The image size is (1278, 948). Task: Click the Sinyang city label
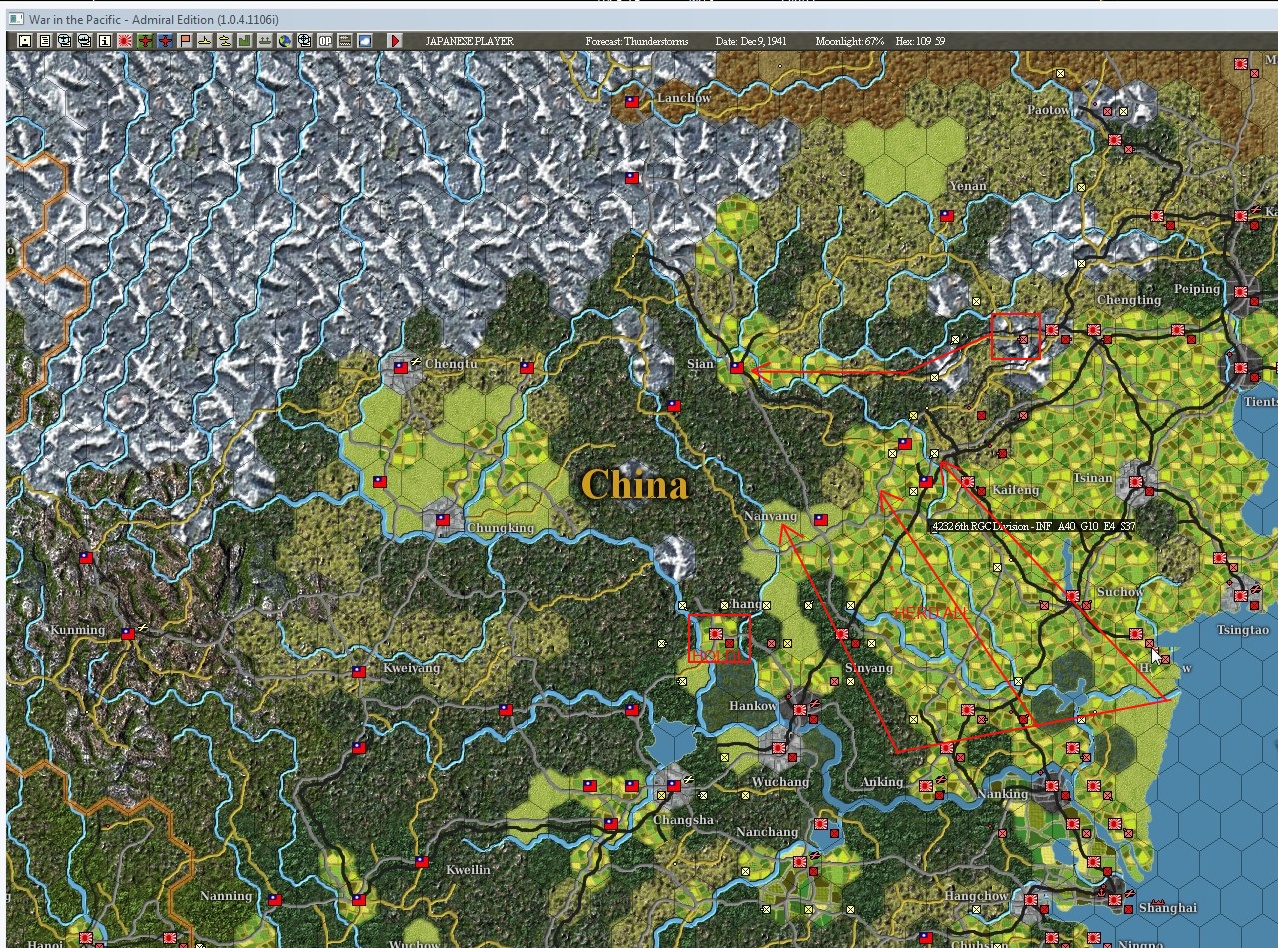pos(868,668)
